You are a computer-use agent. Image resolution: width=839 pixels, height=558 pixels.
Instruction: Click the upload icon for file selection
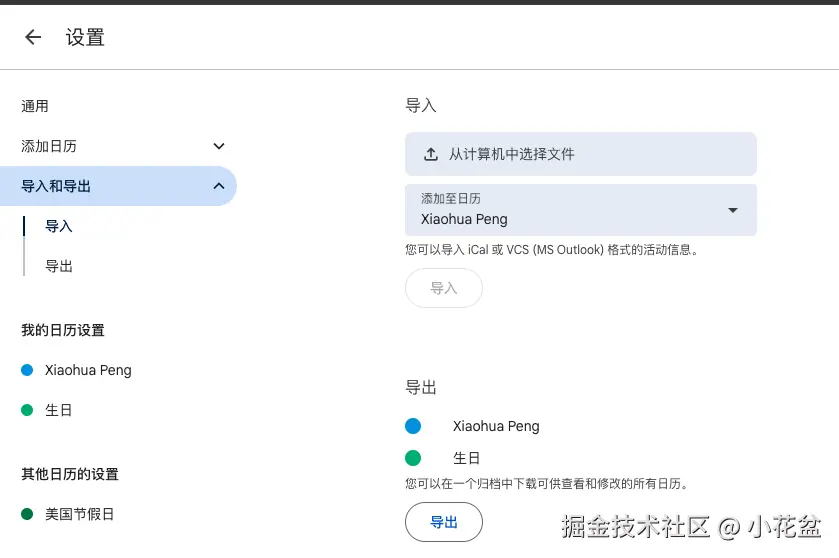(x=431, y=154)
